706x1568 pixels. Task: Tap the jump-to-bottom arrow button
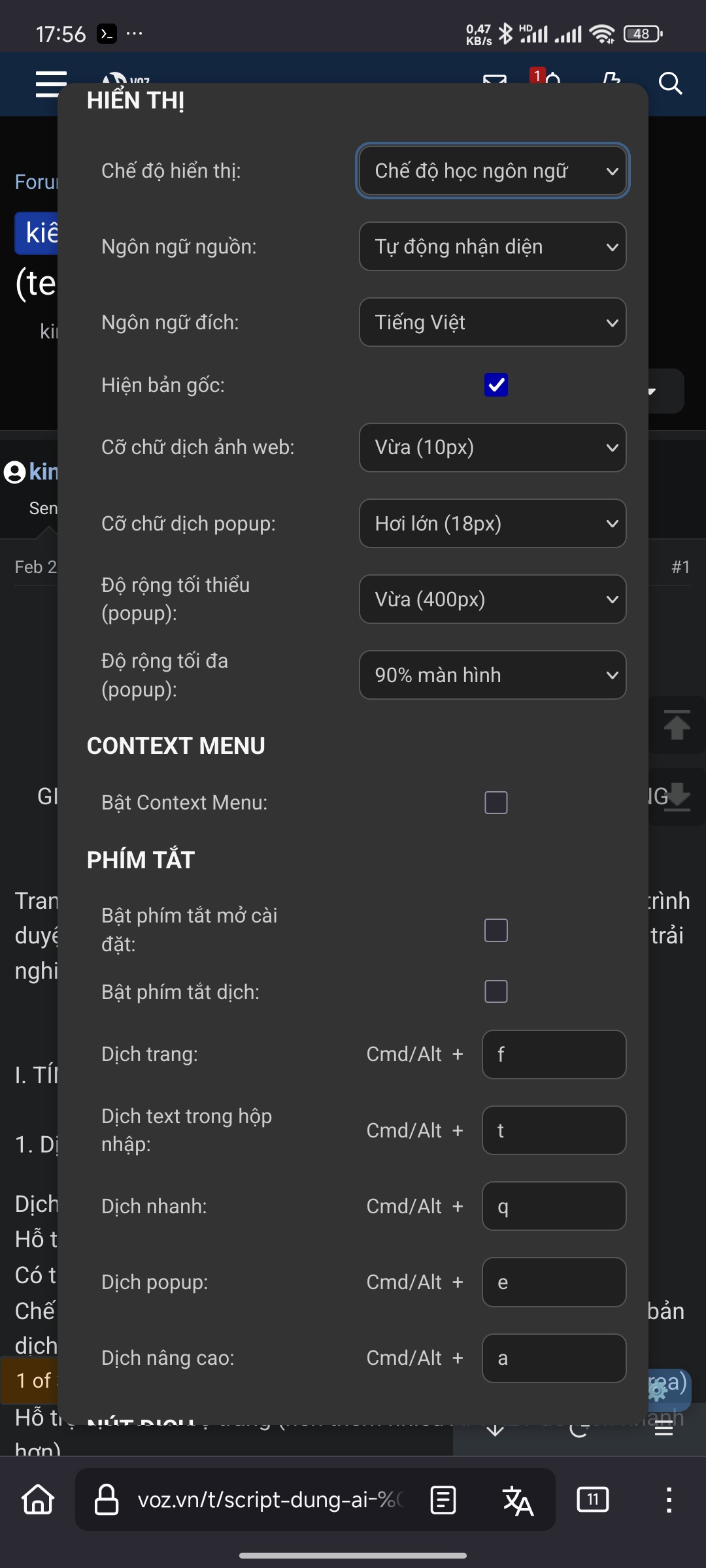click(677, 797)
